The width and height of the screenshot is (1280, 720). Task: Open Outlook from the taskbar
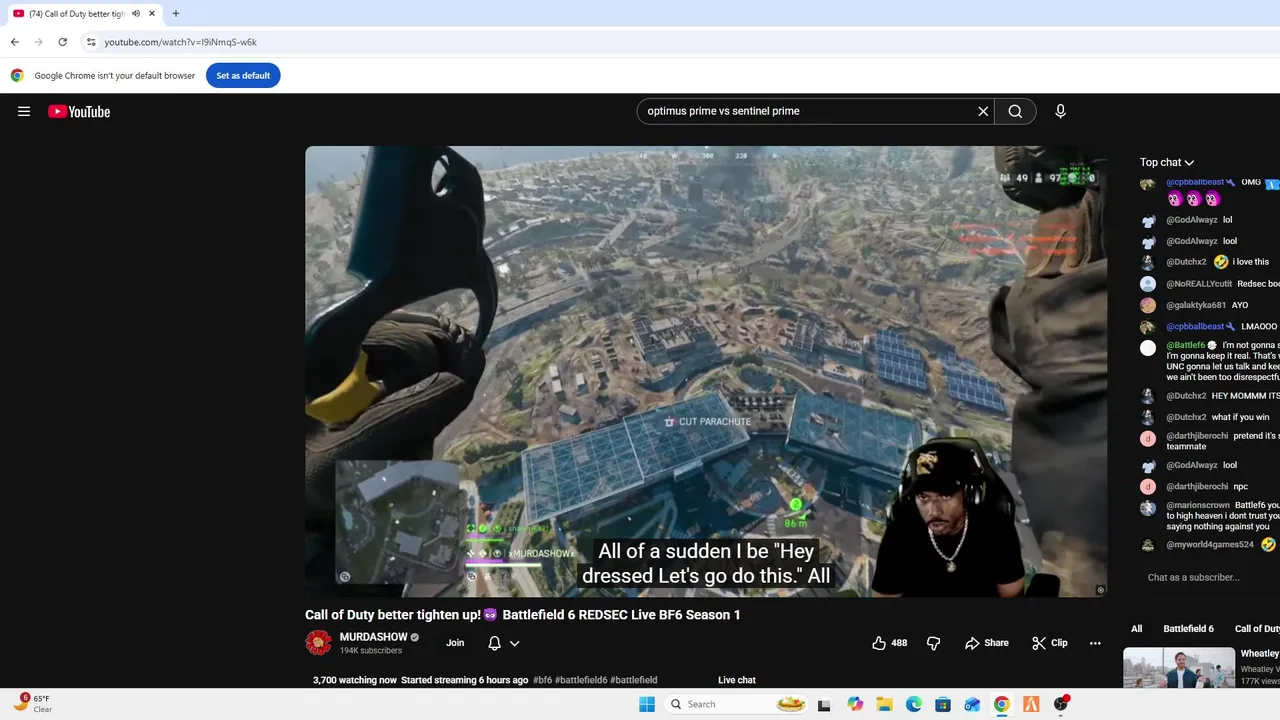972,704
